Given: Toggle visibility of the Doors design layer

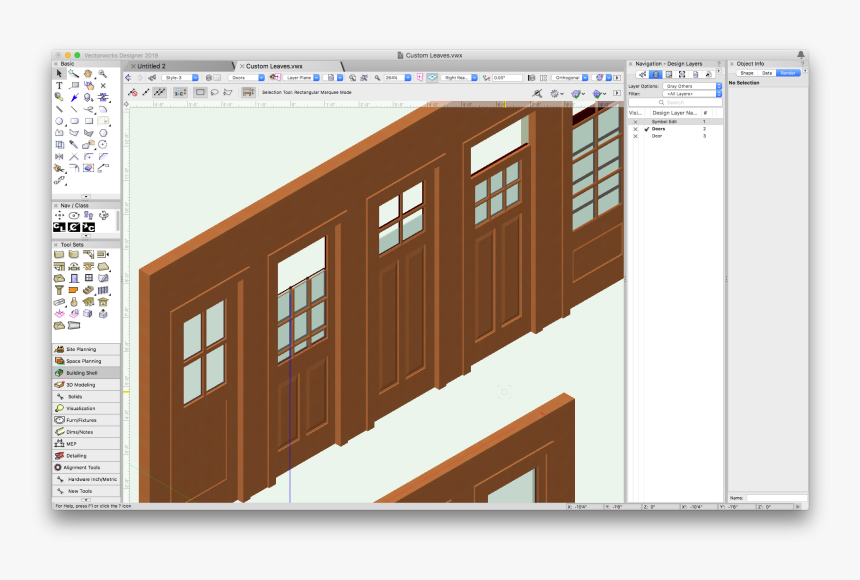Looking at the screenshot, I should [x=636, y=129].
